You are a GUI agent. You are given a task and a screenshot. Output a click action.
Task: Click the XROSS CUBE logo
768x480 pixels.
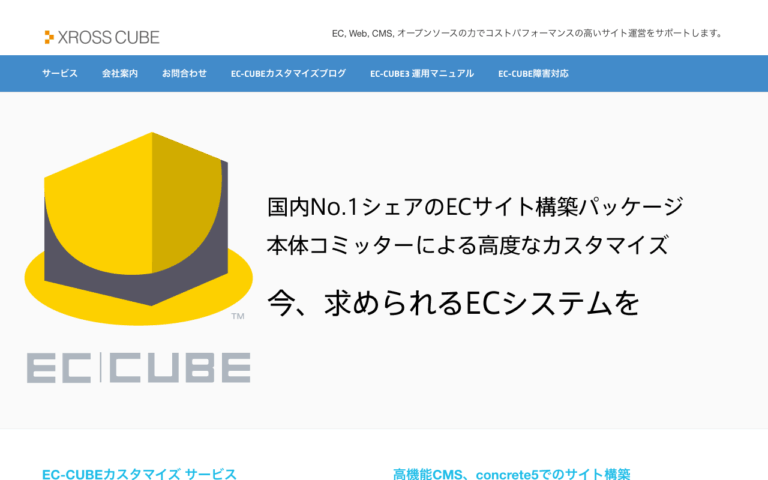[102, 37]
